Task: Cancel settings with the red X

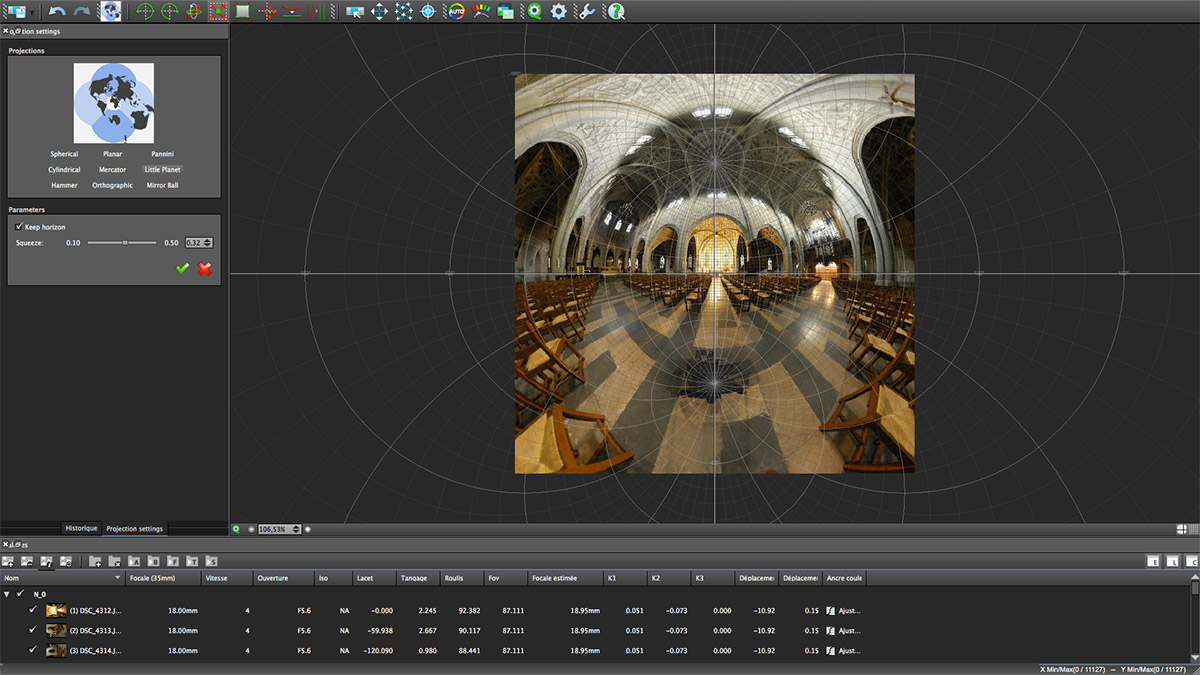Action: (x=205, y=268)
